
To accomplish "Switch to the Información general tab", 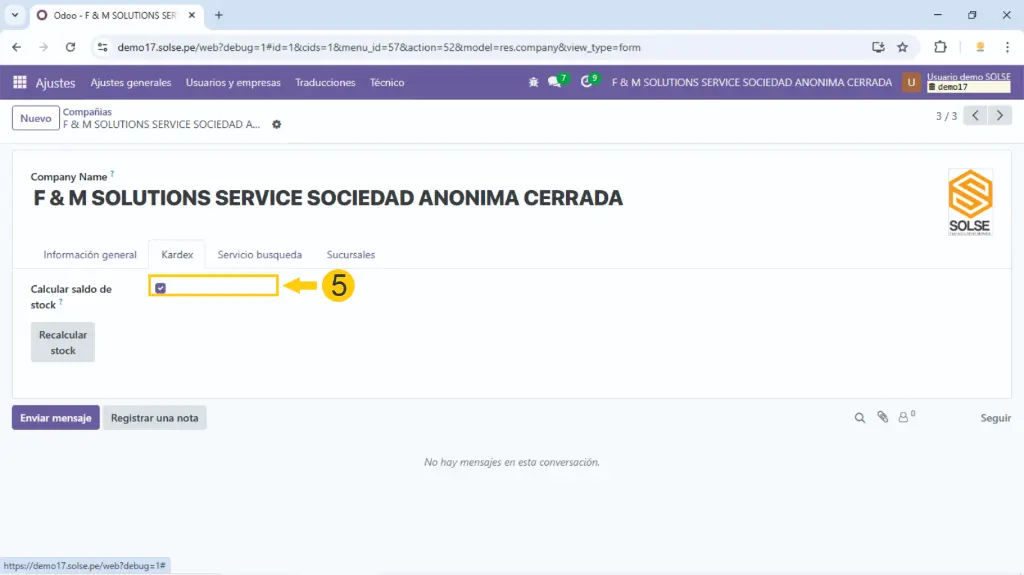I will 90,255.
